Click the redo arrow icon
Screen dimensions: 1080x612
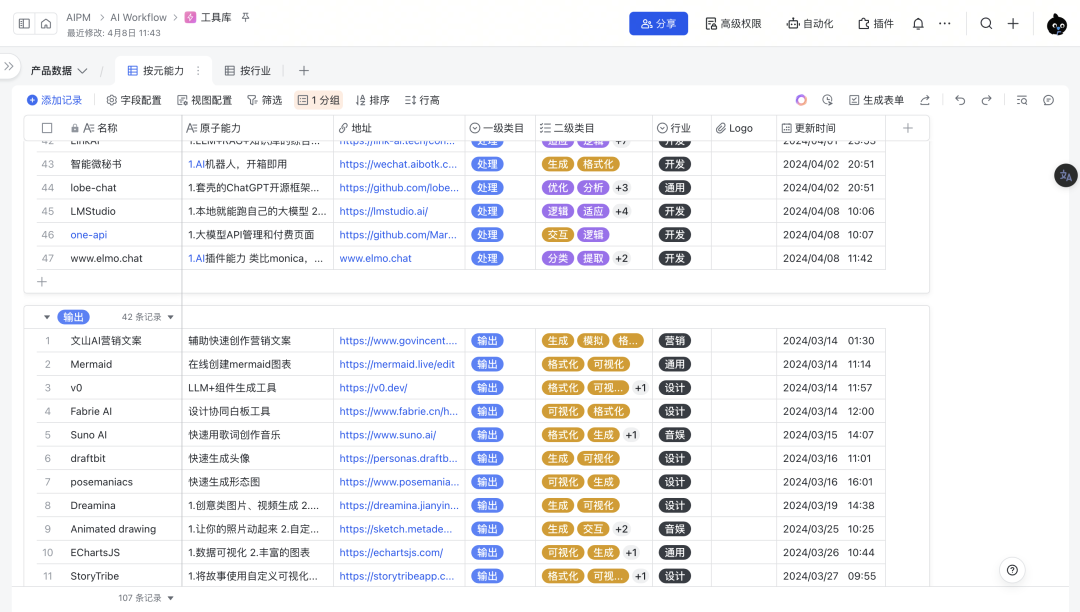(986, 100)
